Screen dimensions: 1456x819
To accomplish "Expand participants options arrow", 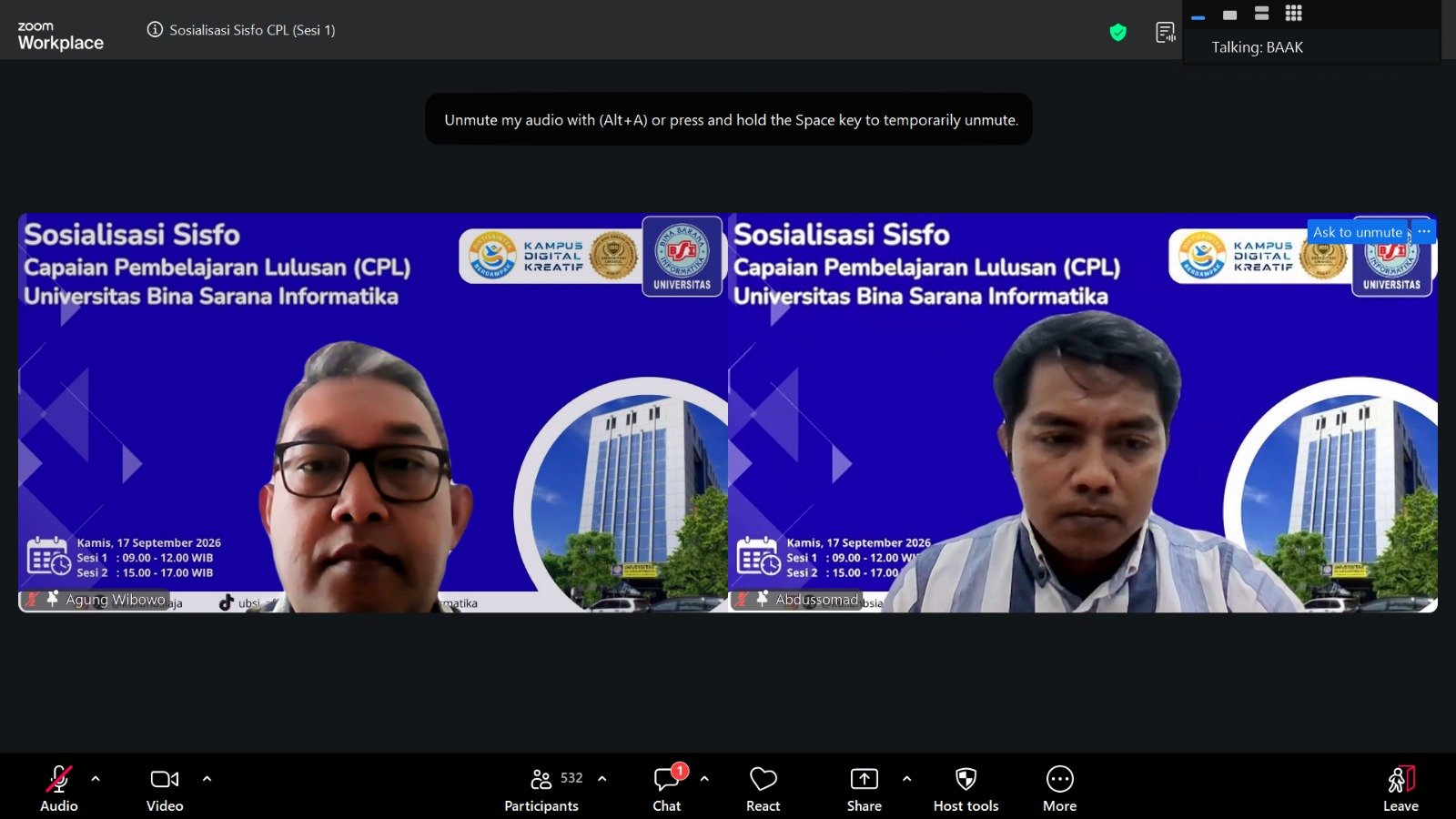I will (x=602, y=779).
